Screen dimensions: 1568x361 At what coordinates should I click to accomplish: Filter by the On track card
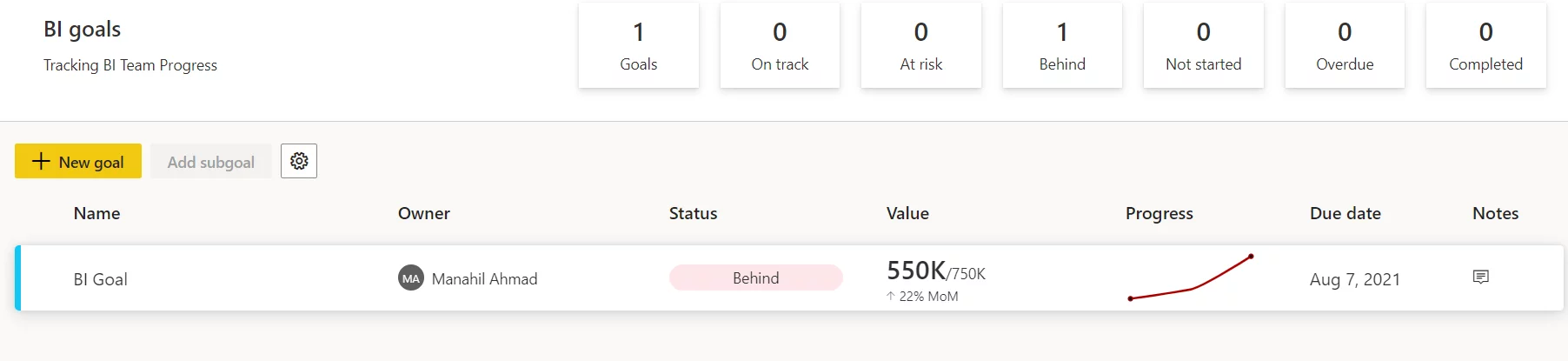780,45
